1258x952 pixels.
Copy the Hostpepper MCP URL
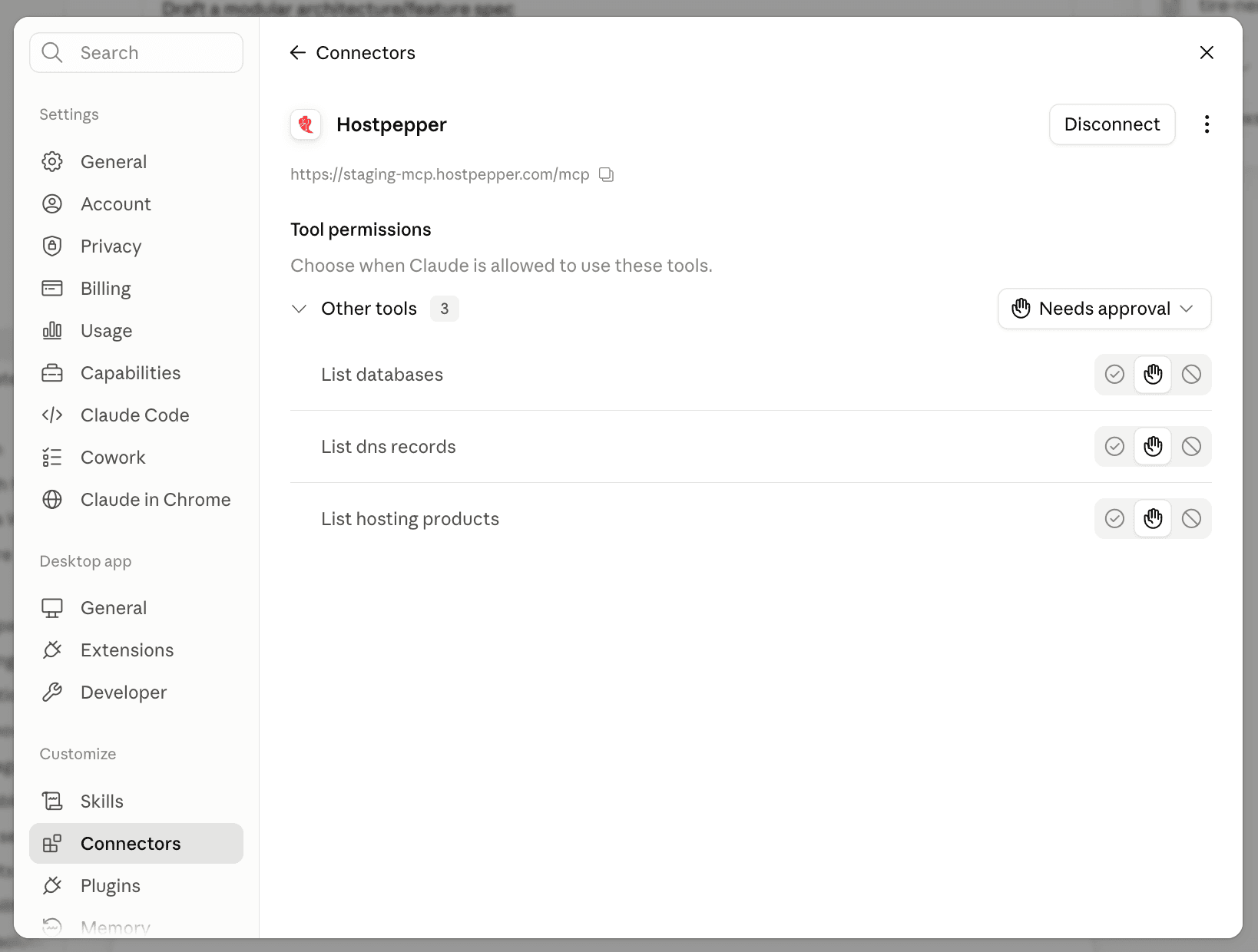607,174
